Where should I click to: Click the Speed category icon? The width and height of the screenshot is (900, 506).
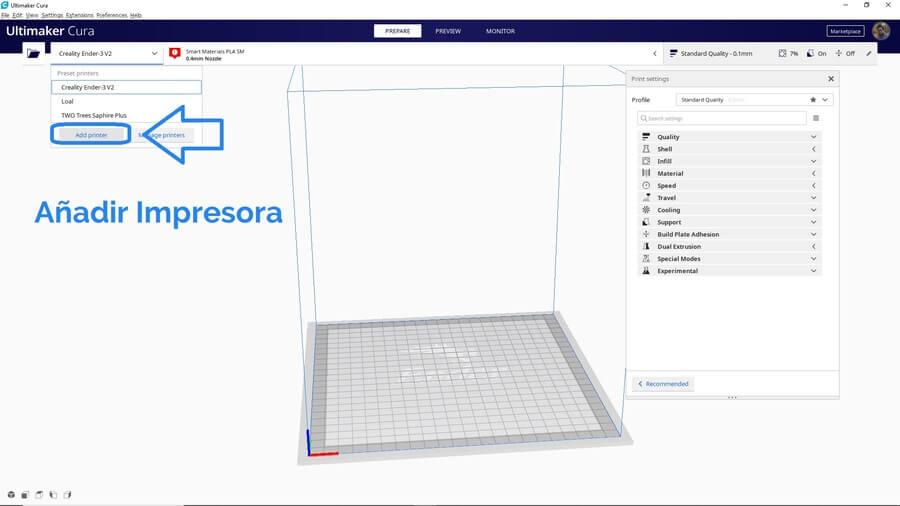click(646, 185)
